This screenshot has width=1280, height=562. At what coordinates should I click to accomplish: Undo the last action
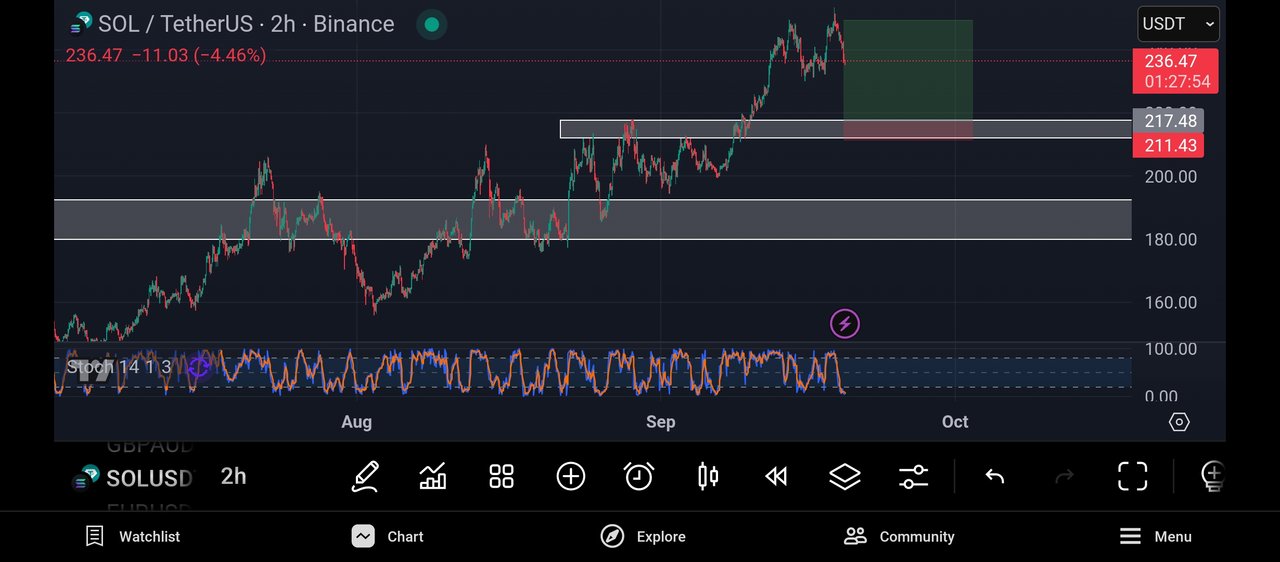994,476
